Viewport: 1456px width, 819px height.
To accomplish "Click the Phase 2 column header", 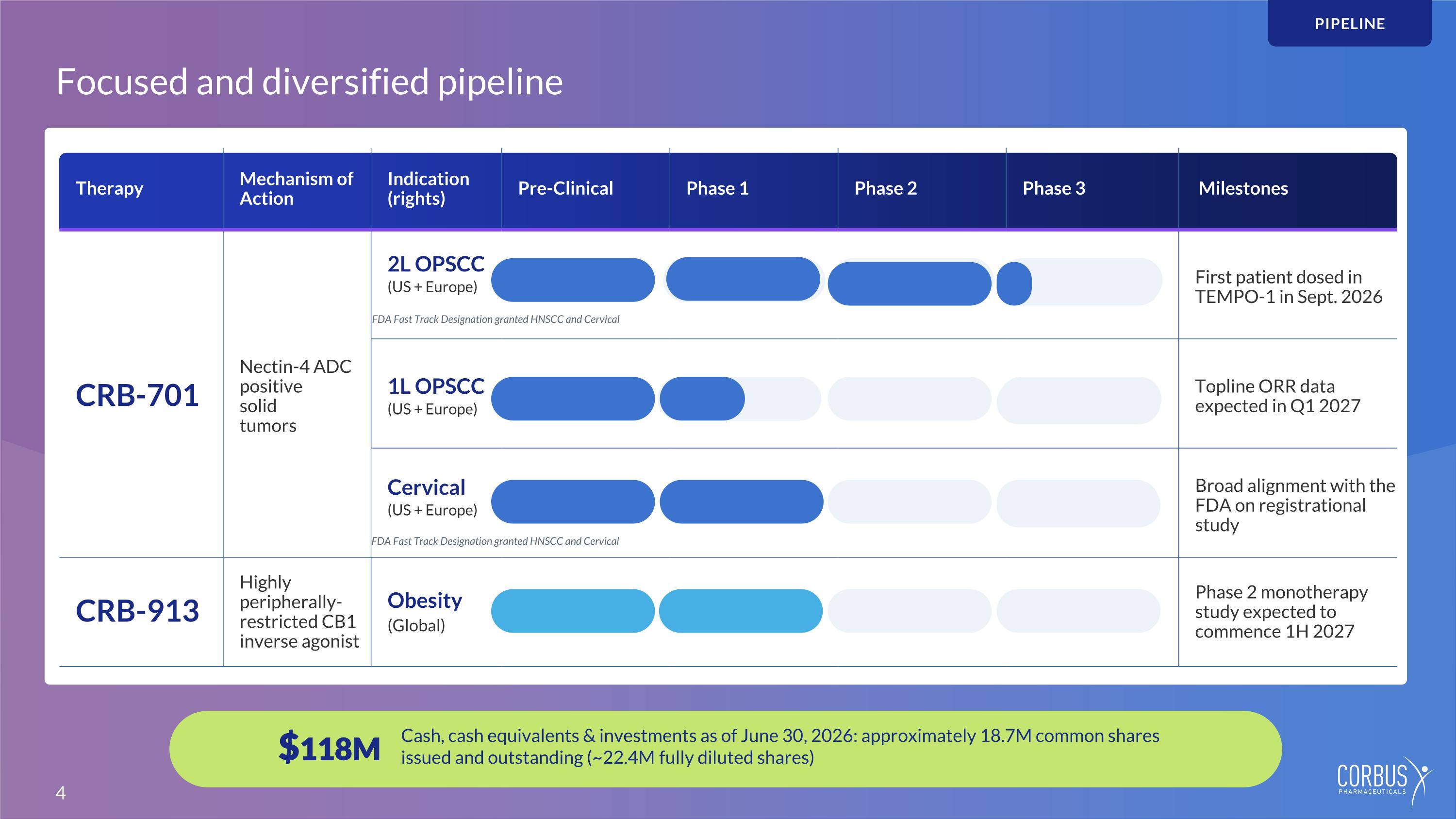I will tap(885, 188).
